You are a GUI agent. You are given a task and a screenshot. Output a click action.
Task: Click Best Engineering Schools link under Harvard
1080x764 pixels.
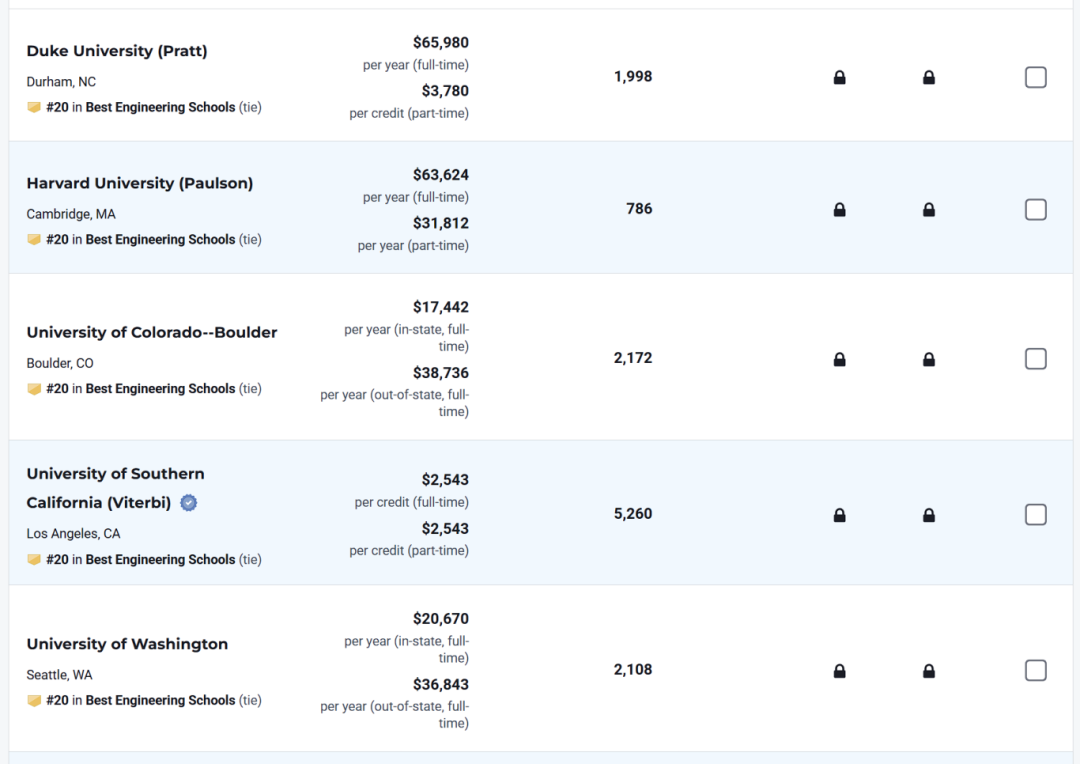pos(160,240)
